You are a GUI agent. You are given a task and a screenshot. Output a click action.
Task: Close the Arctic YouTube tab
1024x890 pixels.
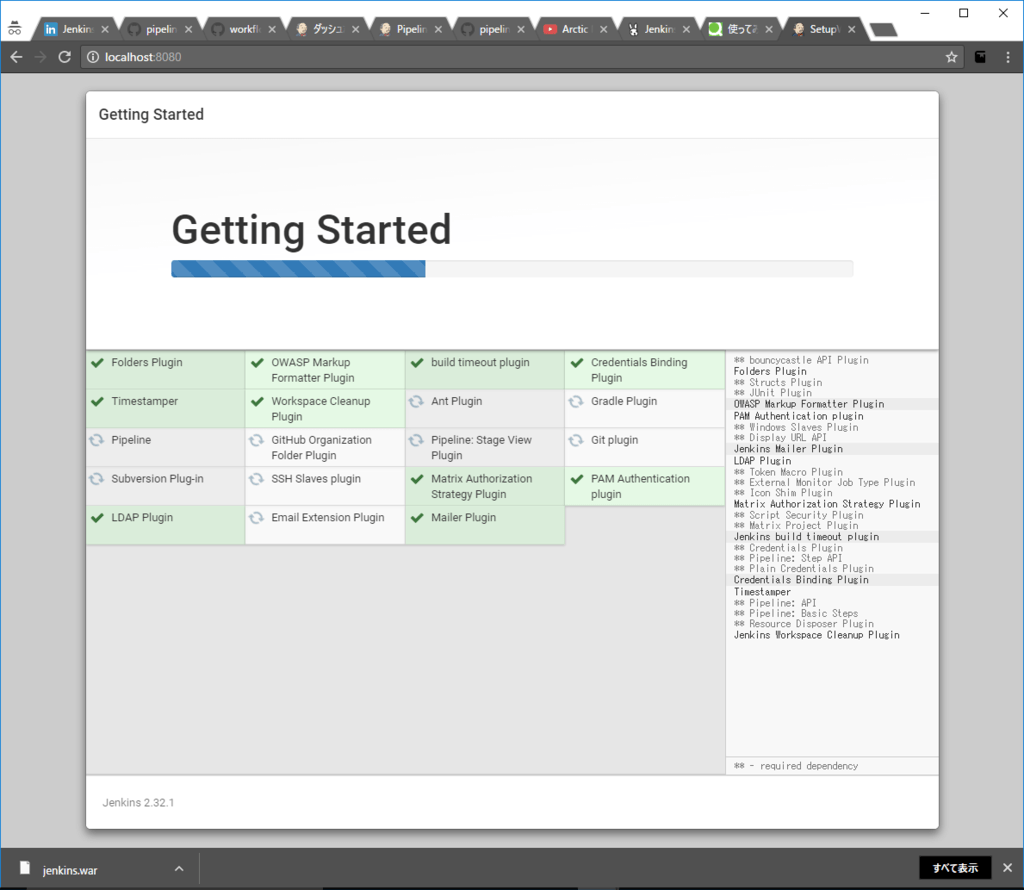(603, 29)
